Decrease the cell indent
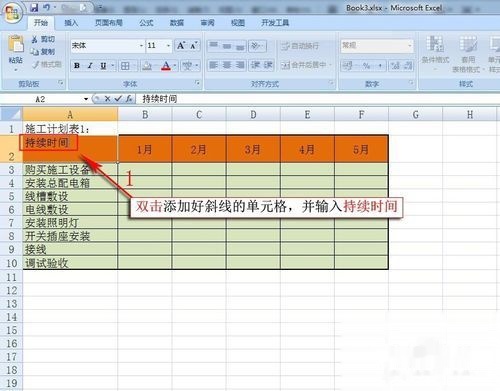 coord(255,65)
